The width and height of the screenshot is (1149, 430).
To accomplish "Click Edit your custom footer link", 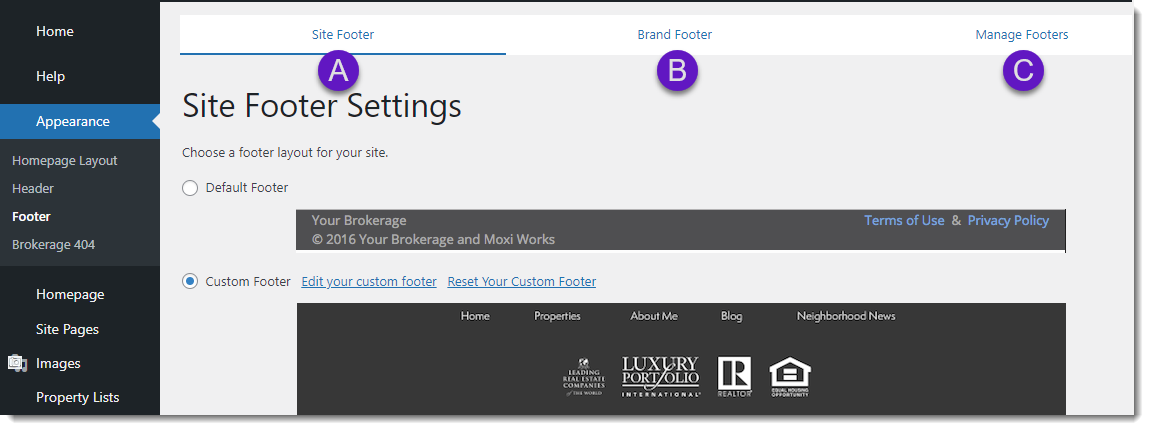I will tap(369, 282).
